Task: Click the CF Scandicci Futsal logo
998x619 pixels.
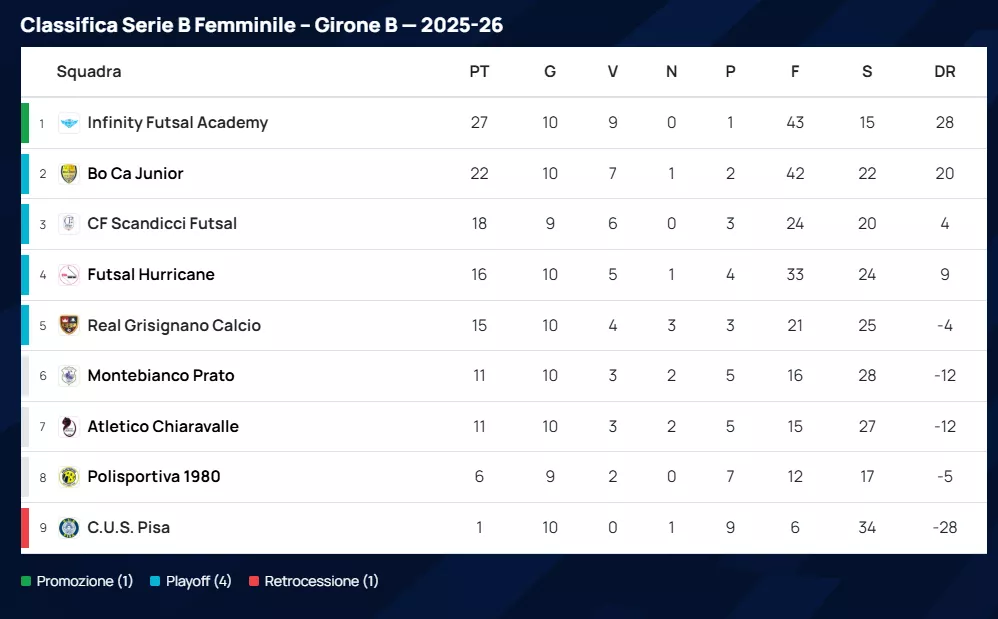Action: pos(69,224)
